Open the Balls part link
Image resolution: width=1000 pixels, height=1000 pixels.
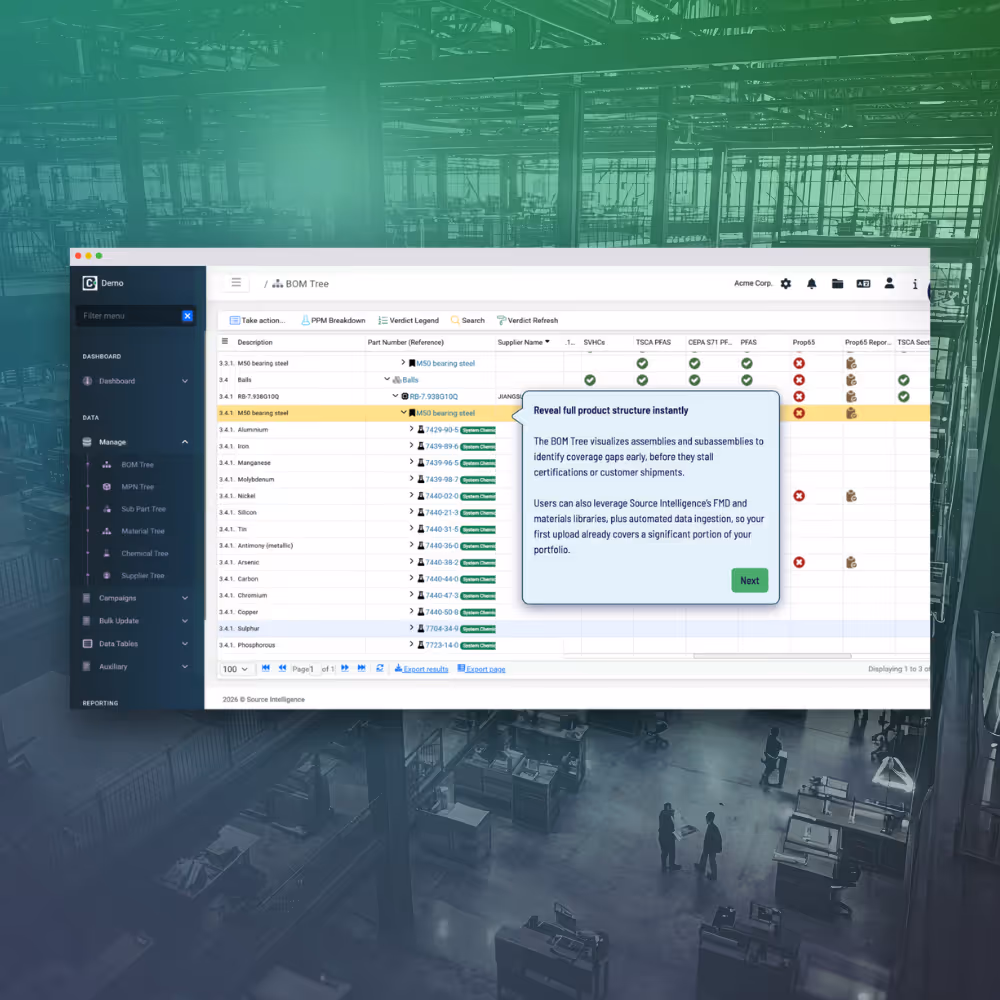coord(410,380)
